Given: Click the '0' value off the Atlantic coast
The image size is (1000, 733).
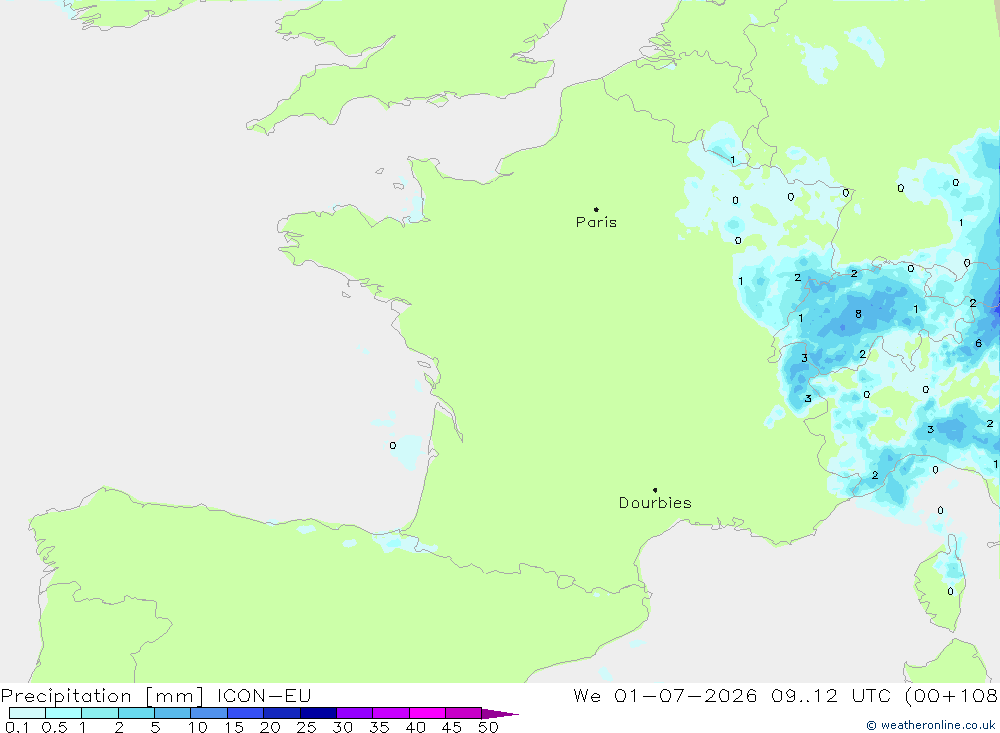Looking at the screenshot, I should 392,445.
